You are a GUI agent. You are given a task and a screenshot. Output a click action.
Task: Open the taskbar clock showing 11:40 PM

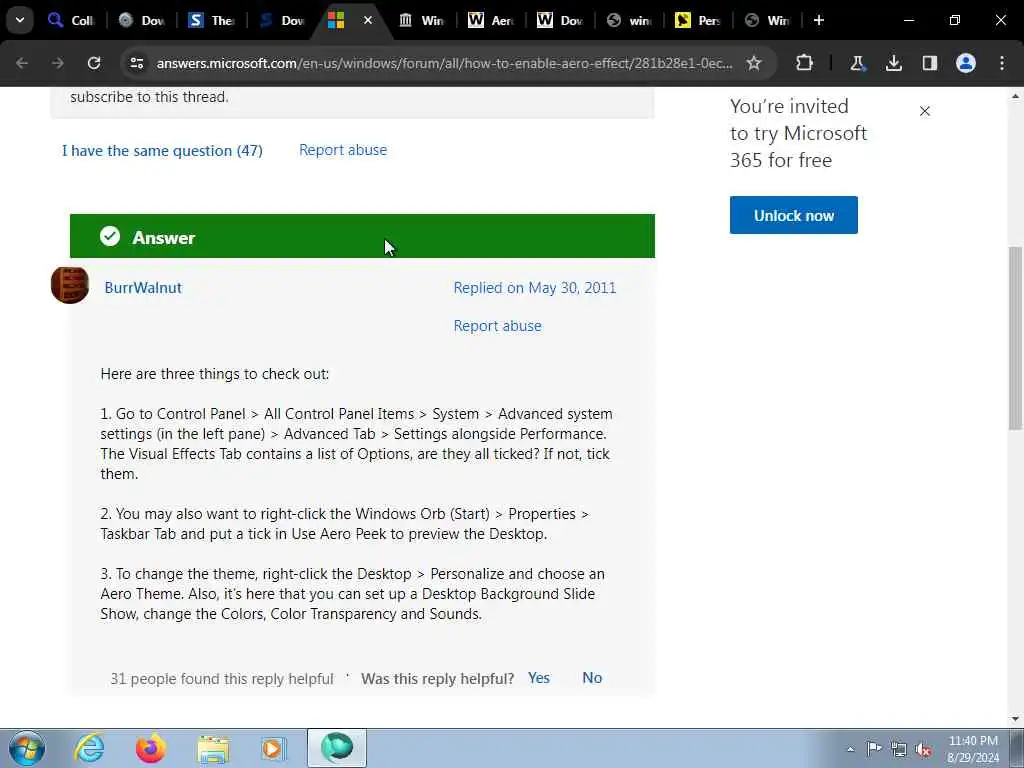pyautogui.click(x=972, y=749)
